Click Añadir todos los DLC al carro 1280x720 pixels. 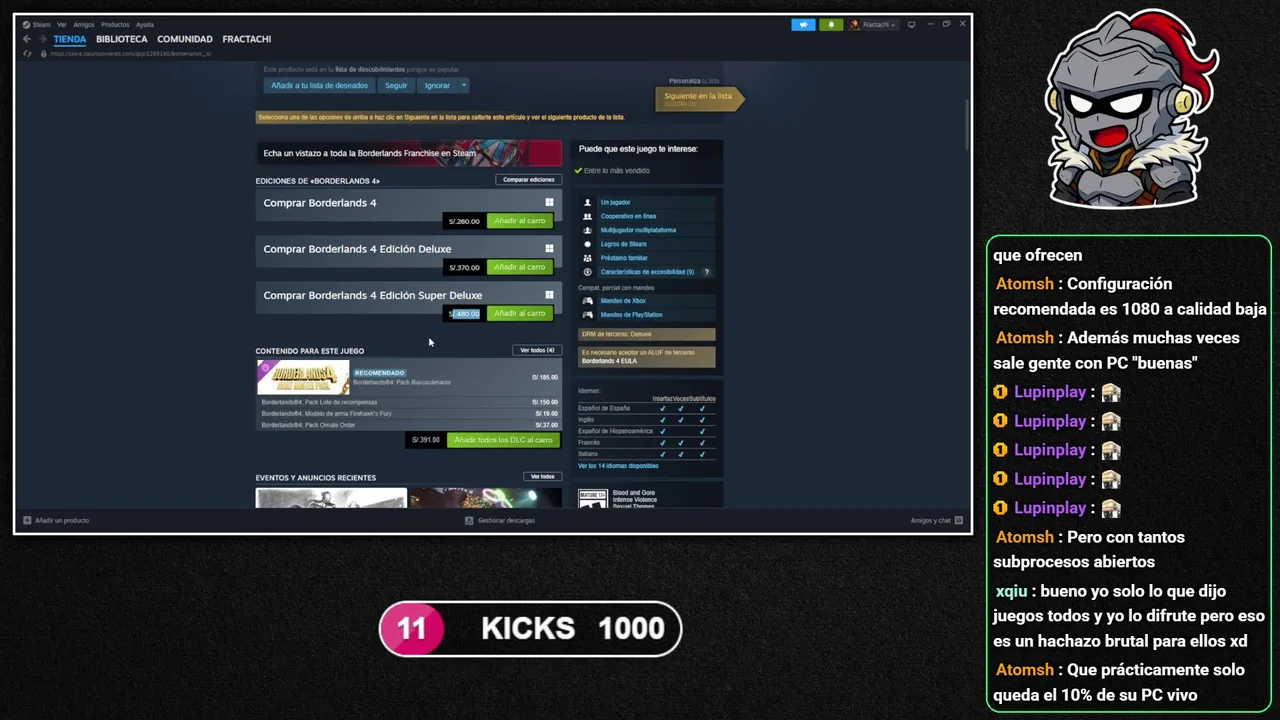pos(503,440)
